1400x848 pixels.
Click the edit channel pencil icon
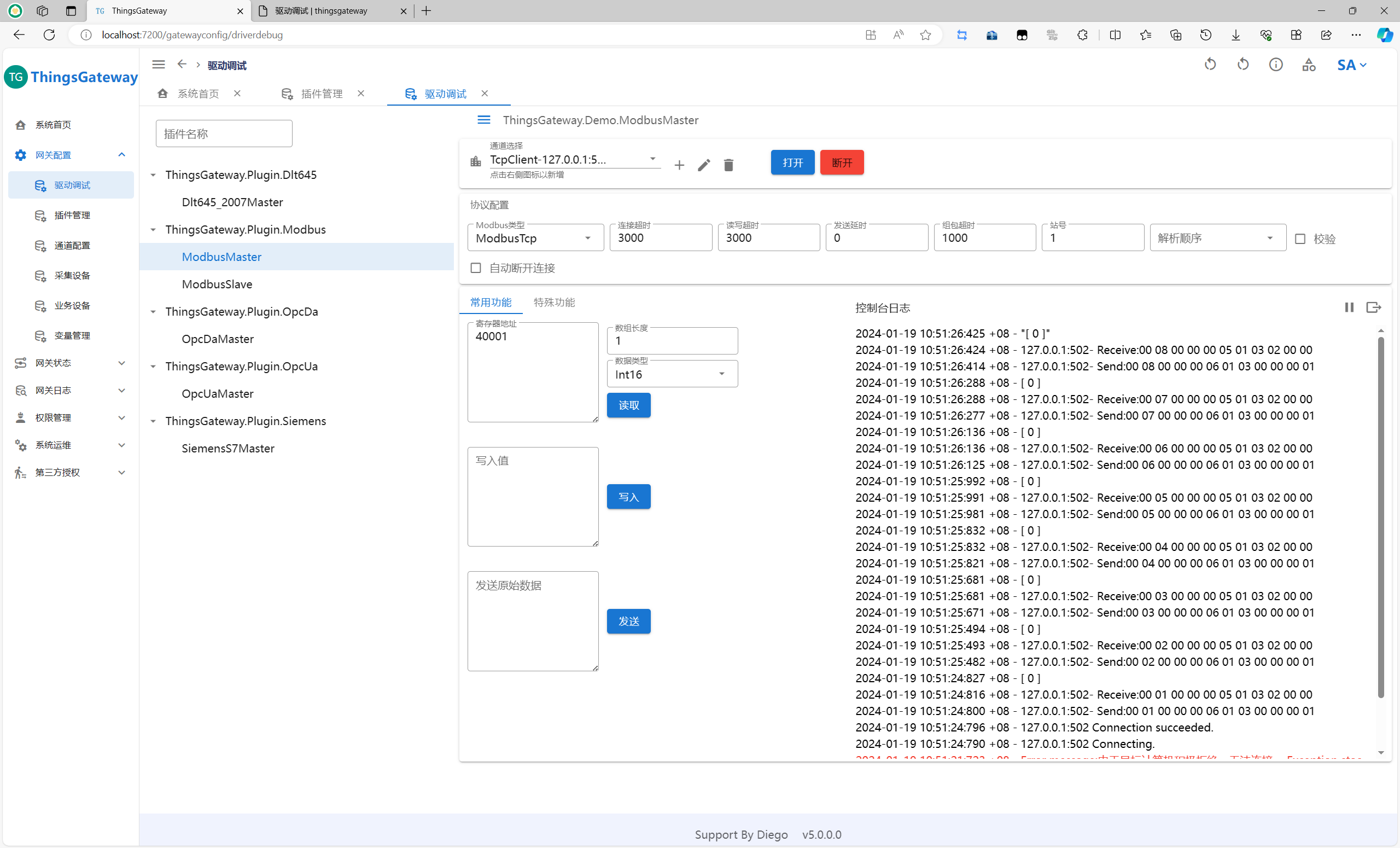pyautogui.click(x=703, y=165)
